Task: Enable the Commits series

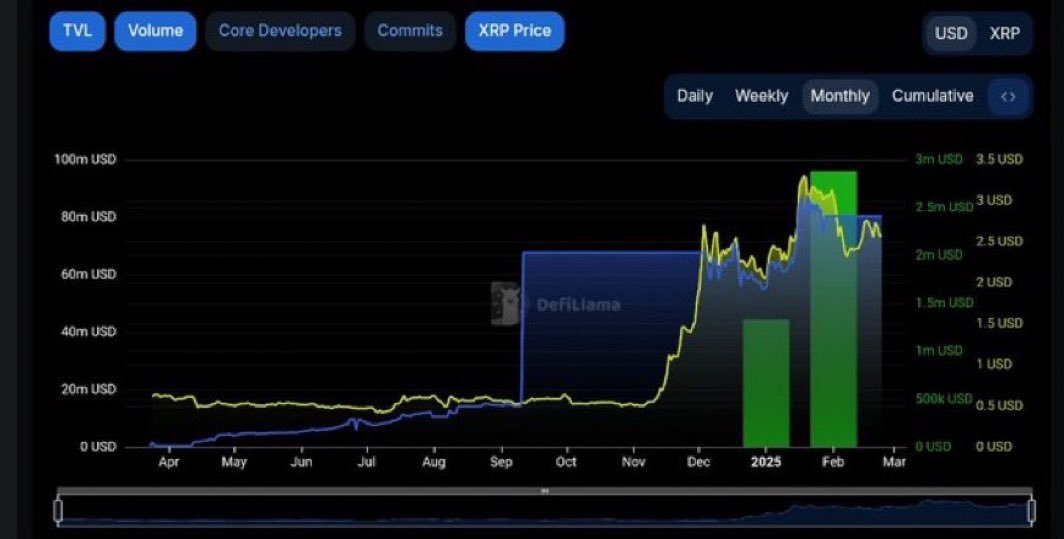Action: coord(410,31)
